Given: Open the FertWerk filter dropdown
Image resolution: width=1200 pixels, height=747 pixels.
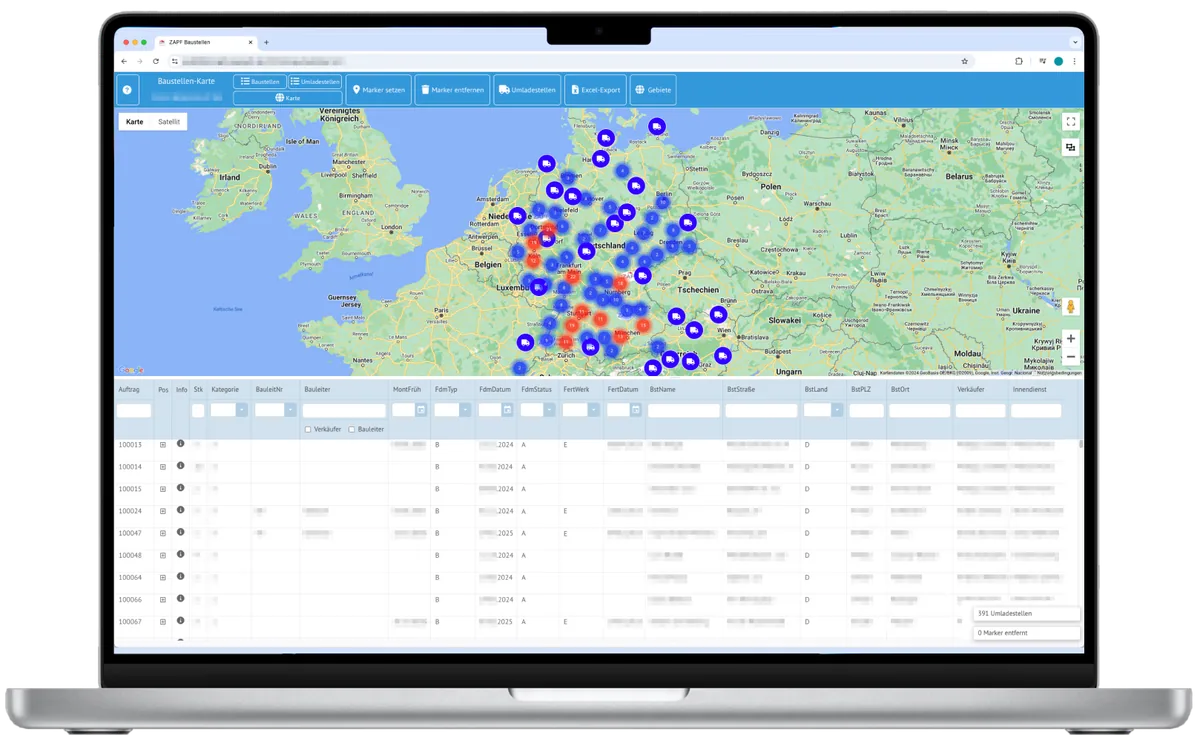Looking at the screenshot, I should point(593,410).
